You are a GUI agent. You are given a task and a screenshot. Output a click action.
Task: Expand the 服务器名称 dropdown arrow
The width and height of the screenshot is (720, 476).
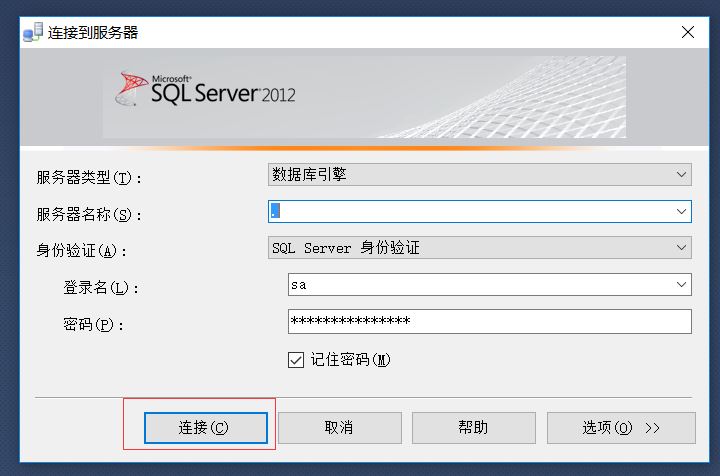682,212
